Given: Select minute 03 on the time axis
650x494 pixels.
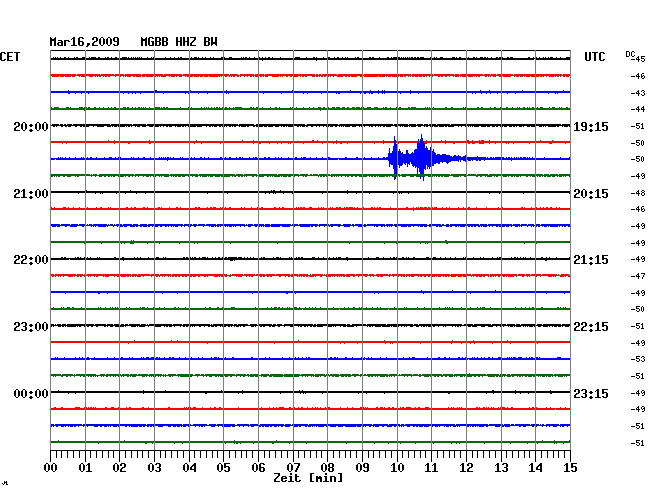Looking at the screenshot, I should (x=154, y=467).
